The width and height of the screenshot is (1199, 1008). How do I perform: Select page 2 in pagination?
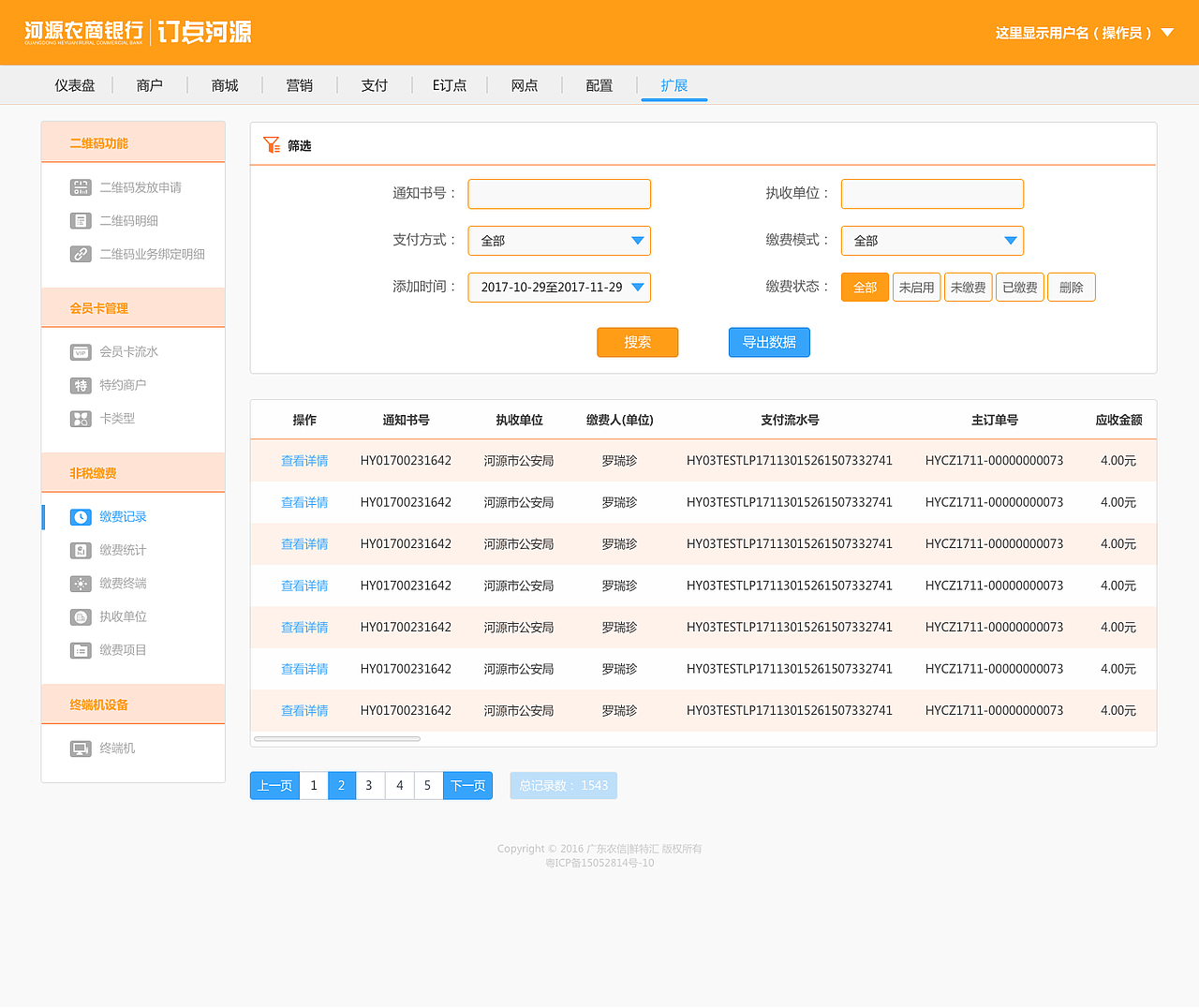pos(342,786)
